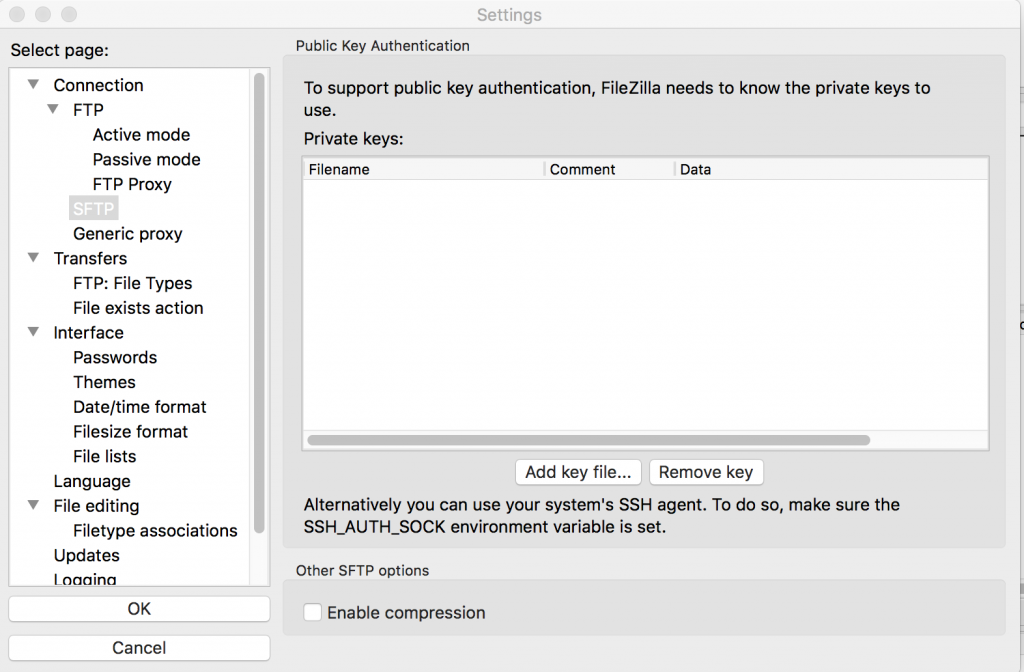This screenshot has height=672, width=1024.
Task: Click the Comment column header
Action: 583,170
